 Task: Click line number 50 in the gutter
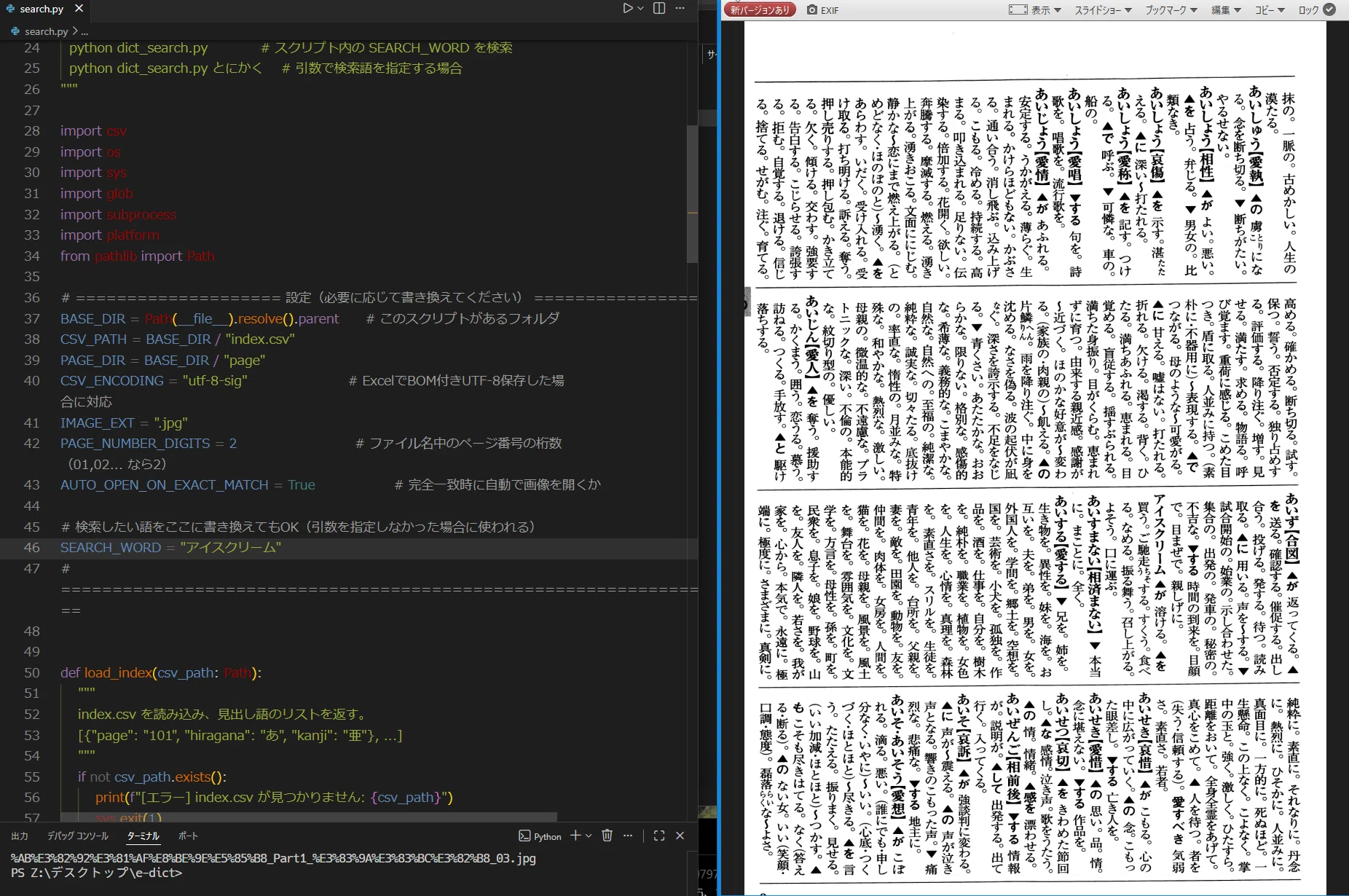[32, 672]
